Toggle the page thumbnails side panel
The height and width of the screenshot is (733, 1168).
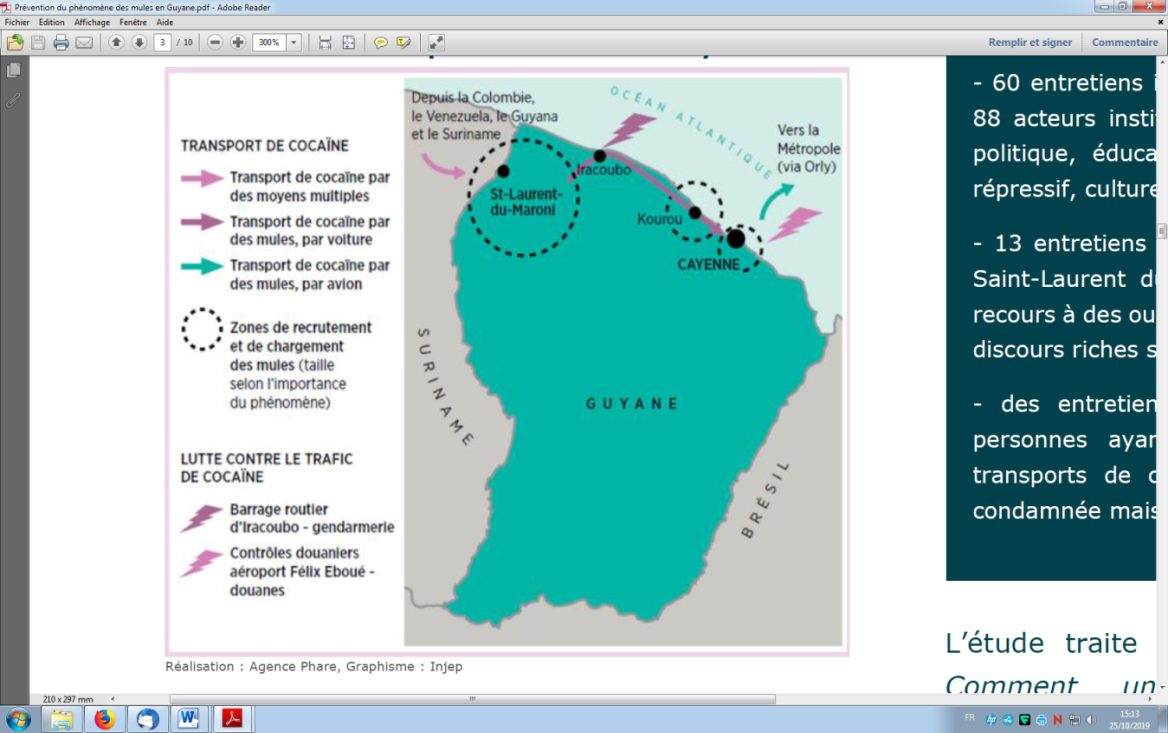(13, 71)
